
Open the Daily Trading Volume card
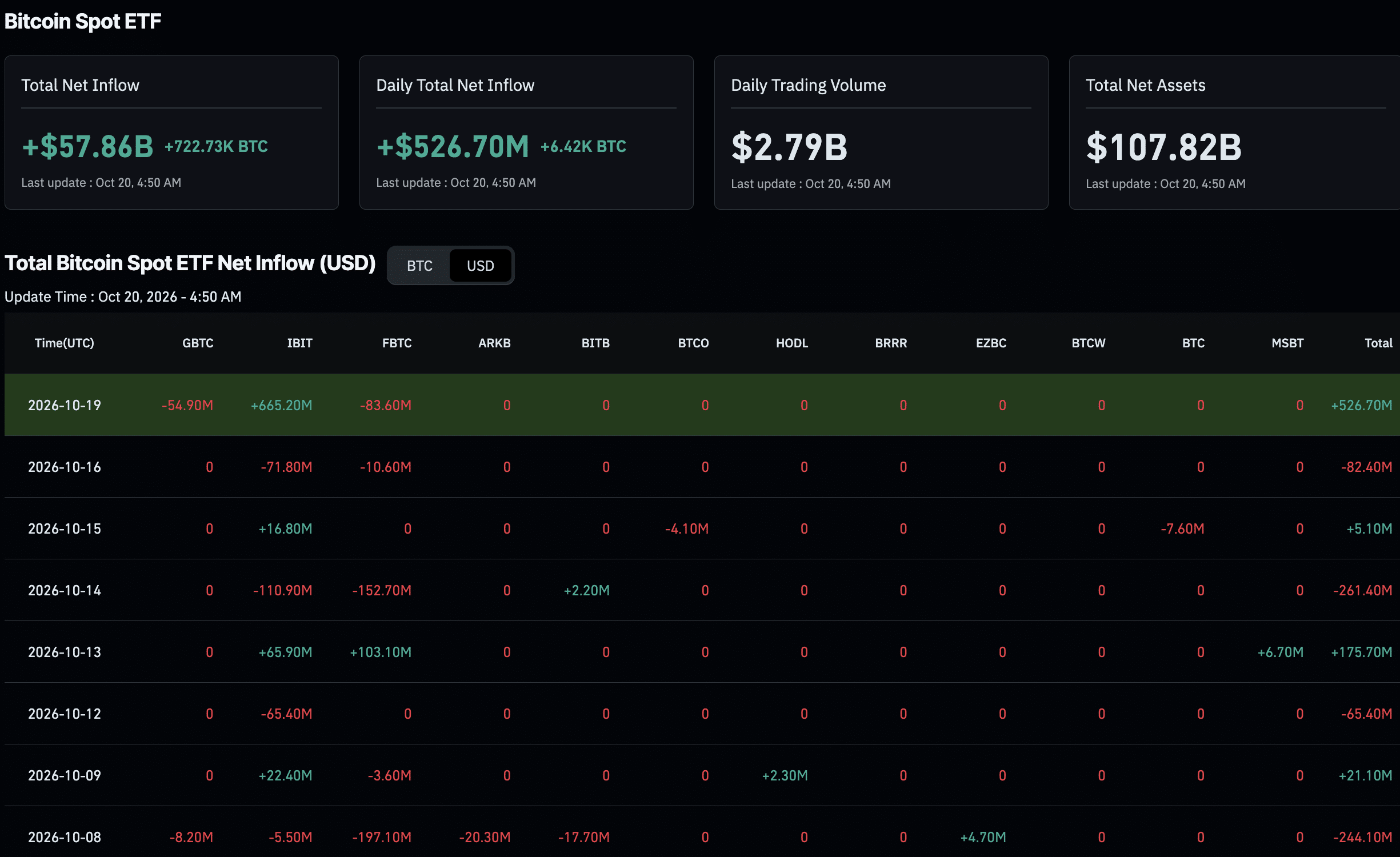click(x=881, y=133)
